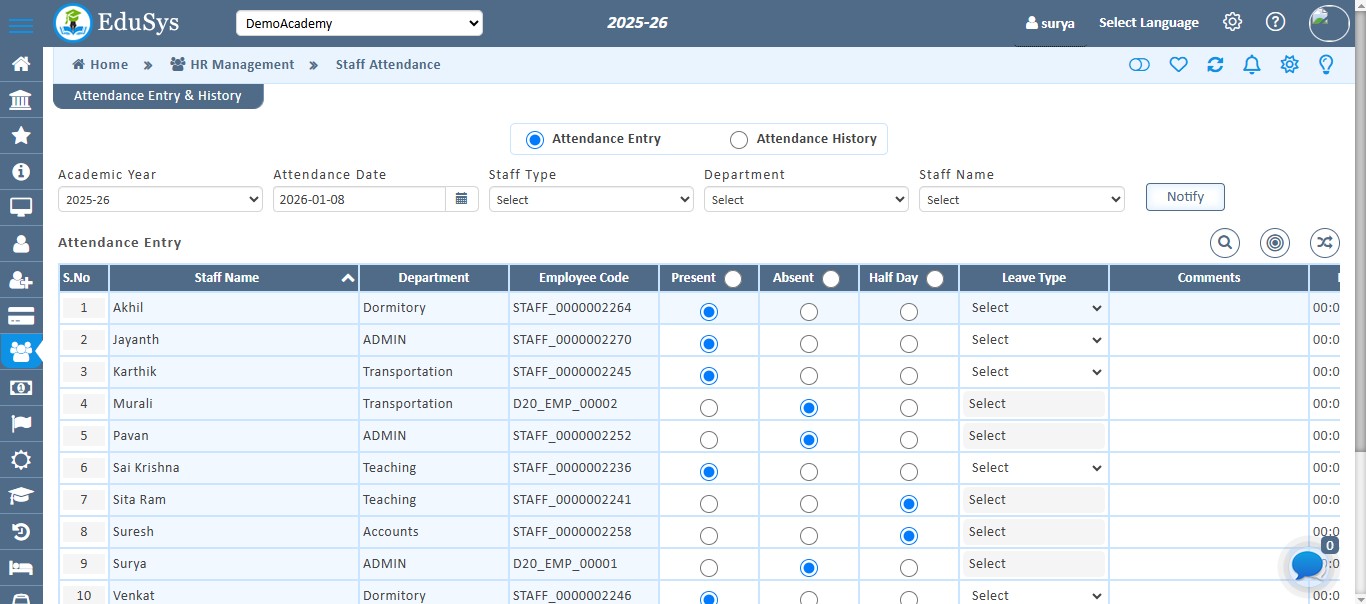Mark Akhil as Absent
The height and width of the screenshot is (604, 1366).
click(809, 312)
